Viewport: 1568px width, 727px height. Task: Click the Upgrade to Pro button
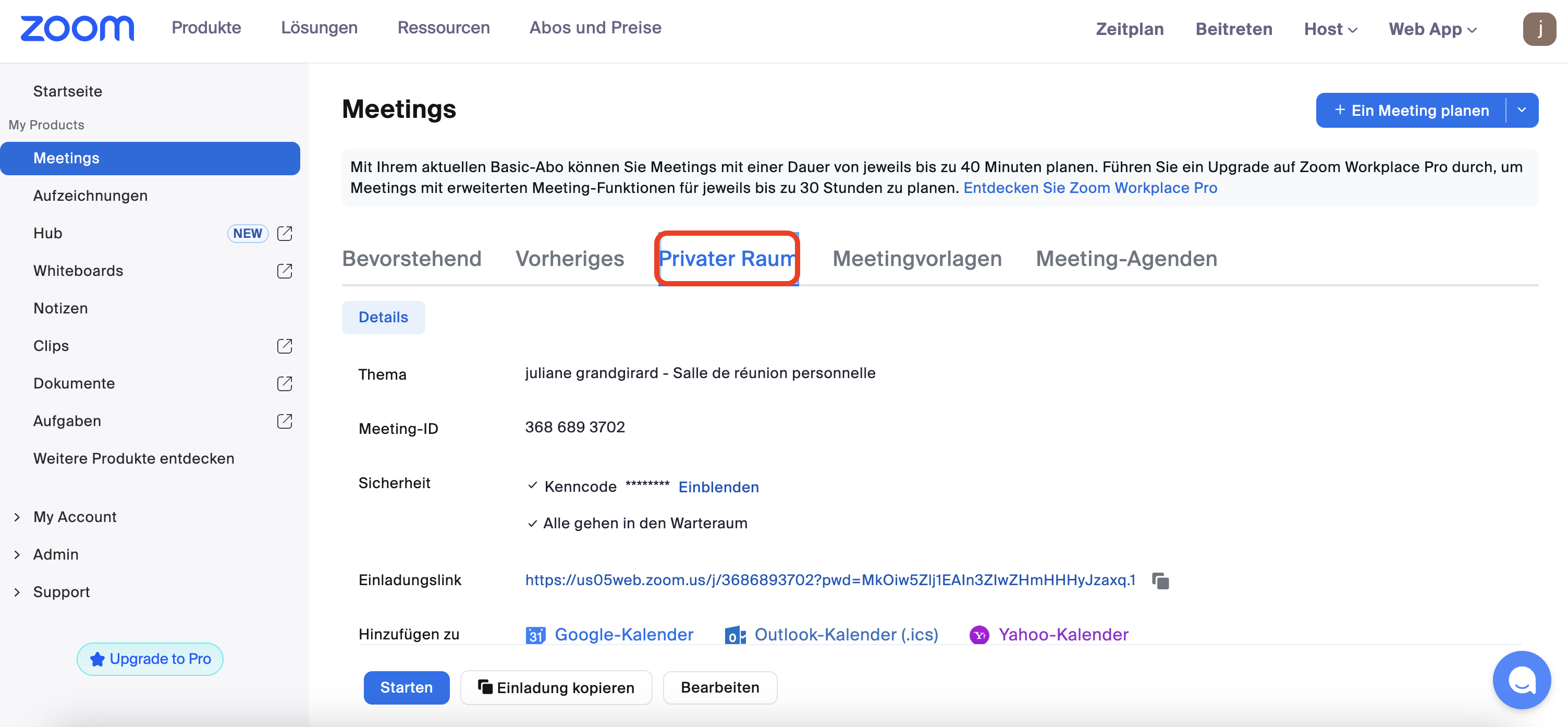click(150, 659)
